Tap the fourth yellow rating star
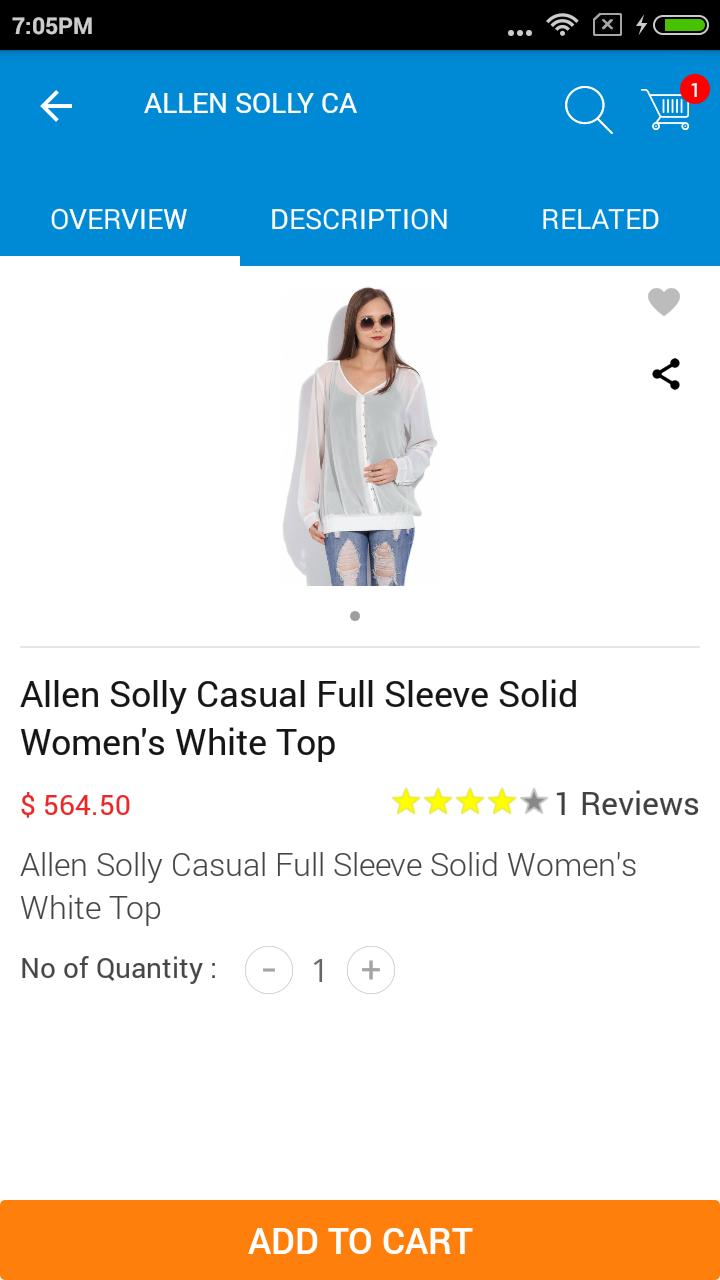Screen dimensions: 720x1280 click(500, 801)
